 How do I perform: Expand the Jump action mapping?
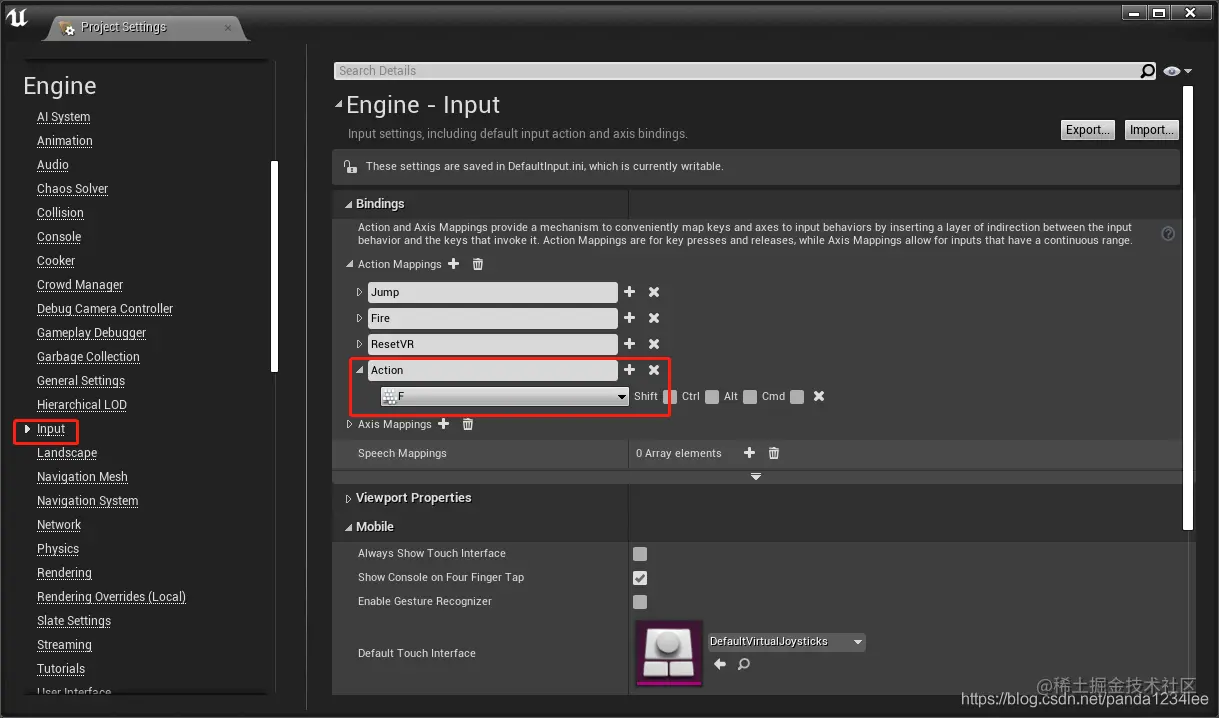point(360,292)
